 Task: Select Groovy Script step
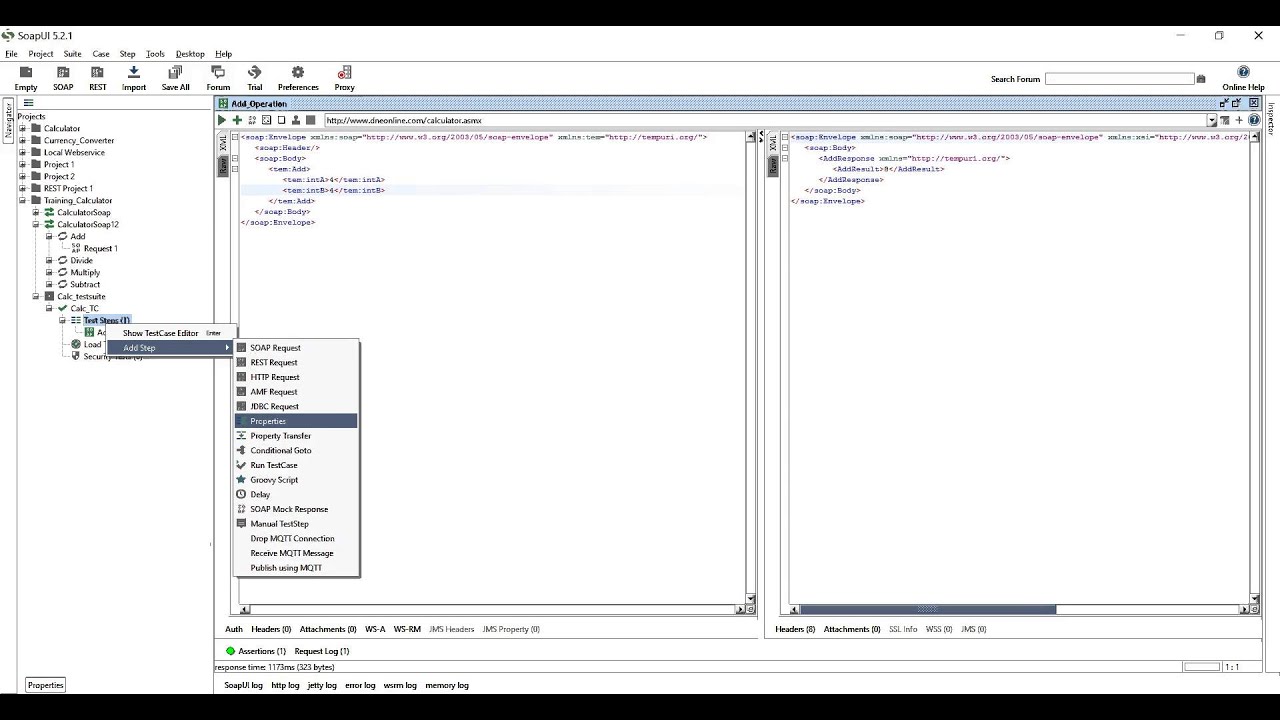click(296, 480)
